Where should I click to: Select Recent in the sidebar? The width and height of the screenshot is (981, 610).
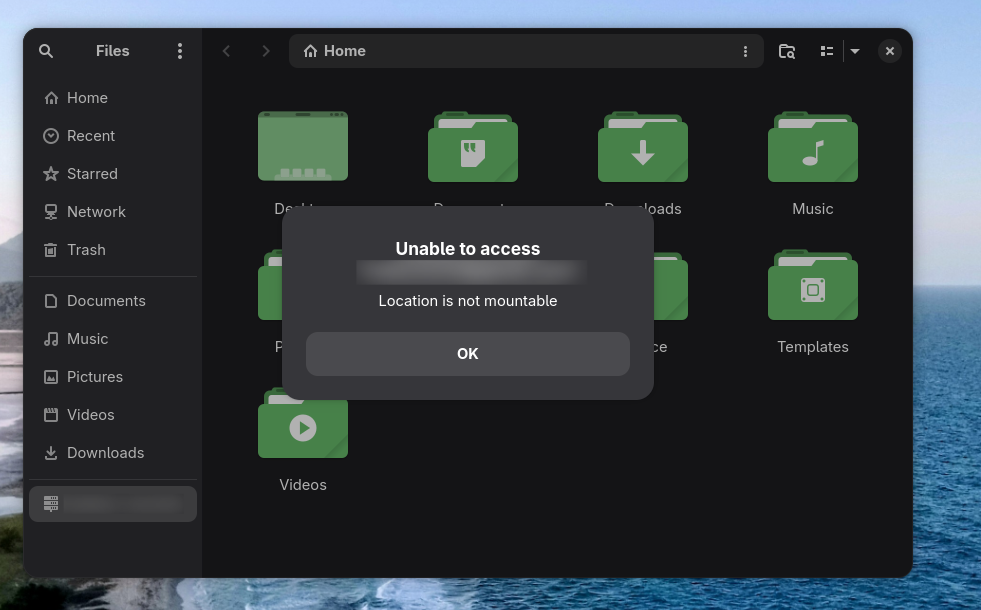coord(113,136)
